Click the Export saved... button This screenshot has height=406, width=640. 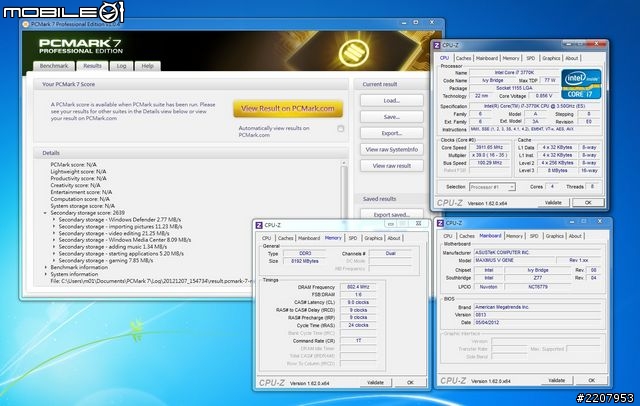click(x=391, y=214)
